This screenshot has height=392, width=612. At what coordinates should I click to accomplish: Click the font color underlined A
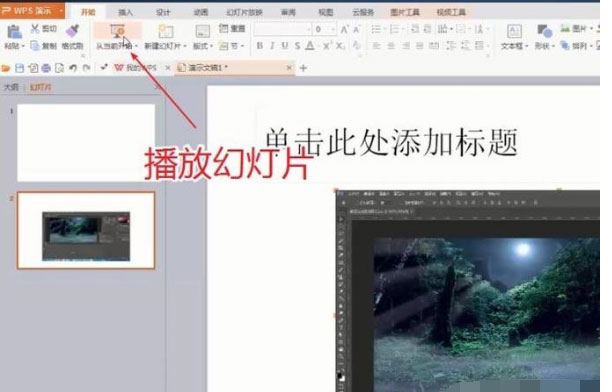pos(310,46)
